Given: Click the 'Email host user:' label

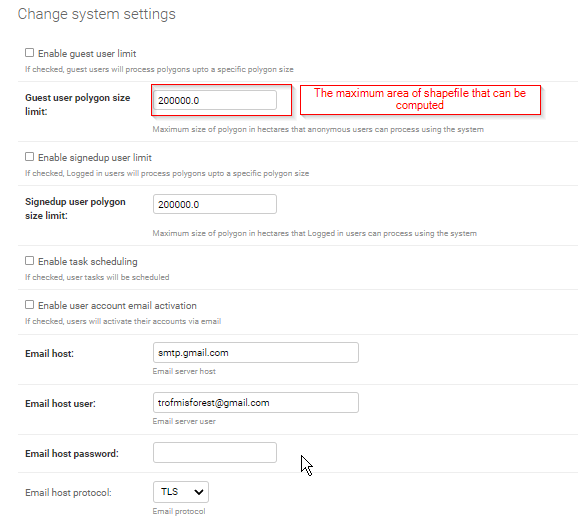Looking at the screenshot, I should tap(60, 404).
